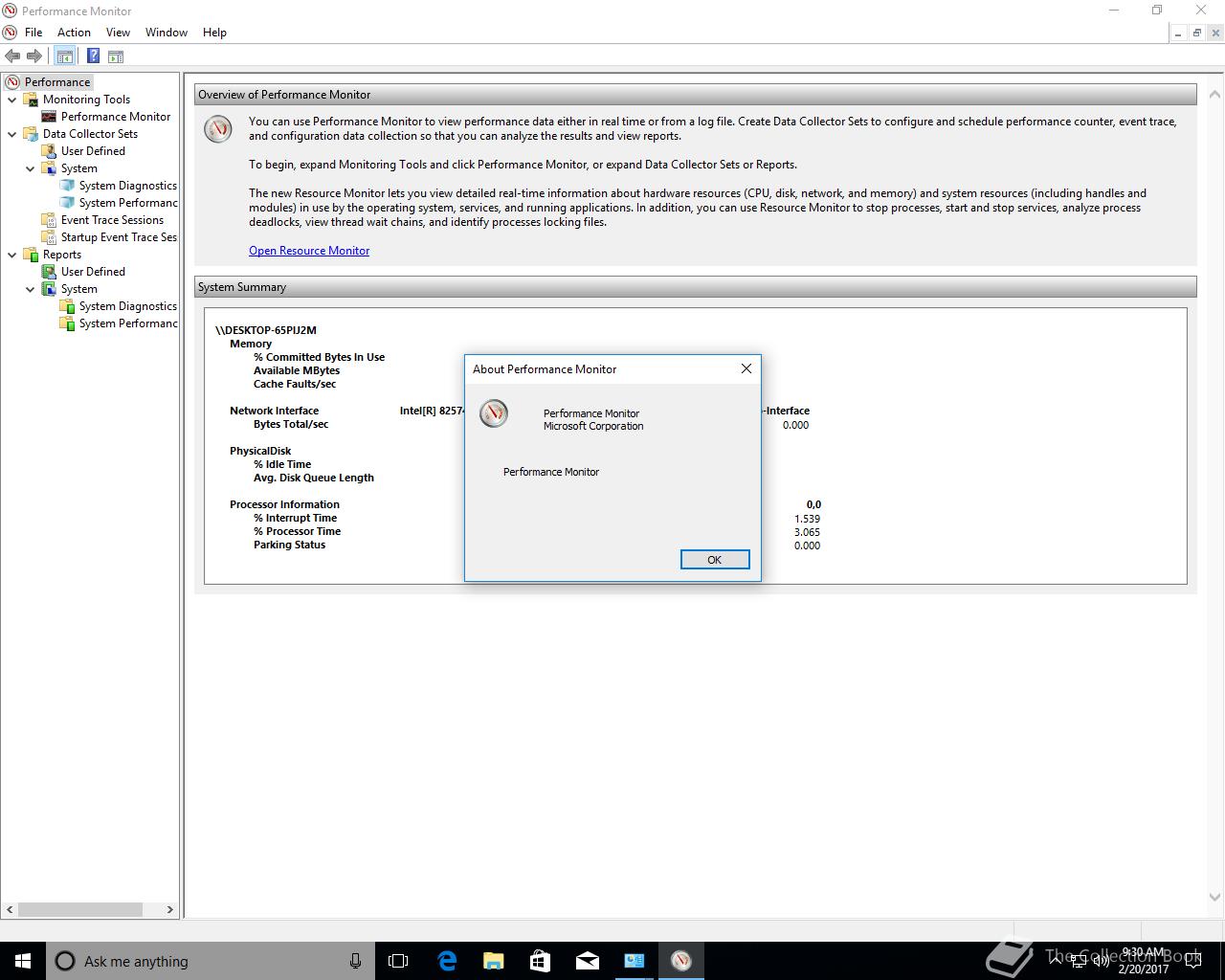Select the Performance Monitor tree node
The image size is (1225, 980).
coord(116,117)
